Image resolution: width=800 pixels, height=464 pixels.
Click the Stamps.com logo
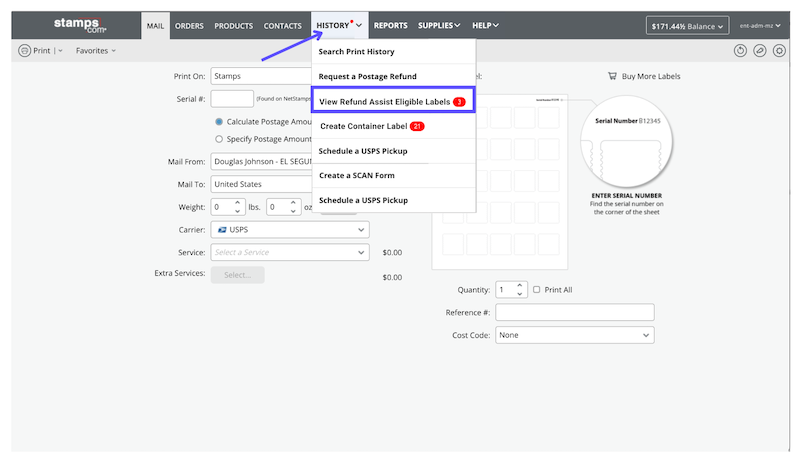[x=80, y=25]
